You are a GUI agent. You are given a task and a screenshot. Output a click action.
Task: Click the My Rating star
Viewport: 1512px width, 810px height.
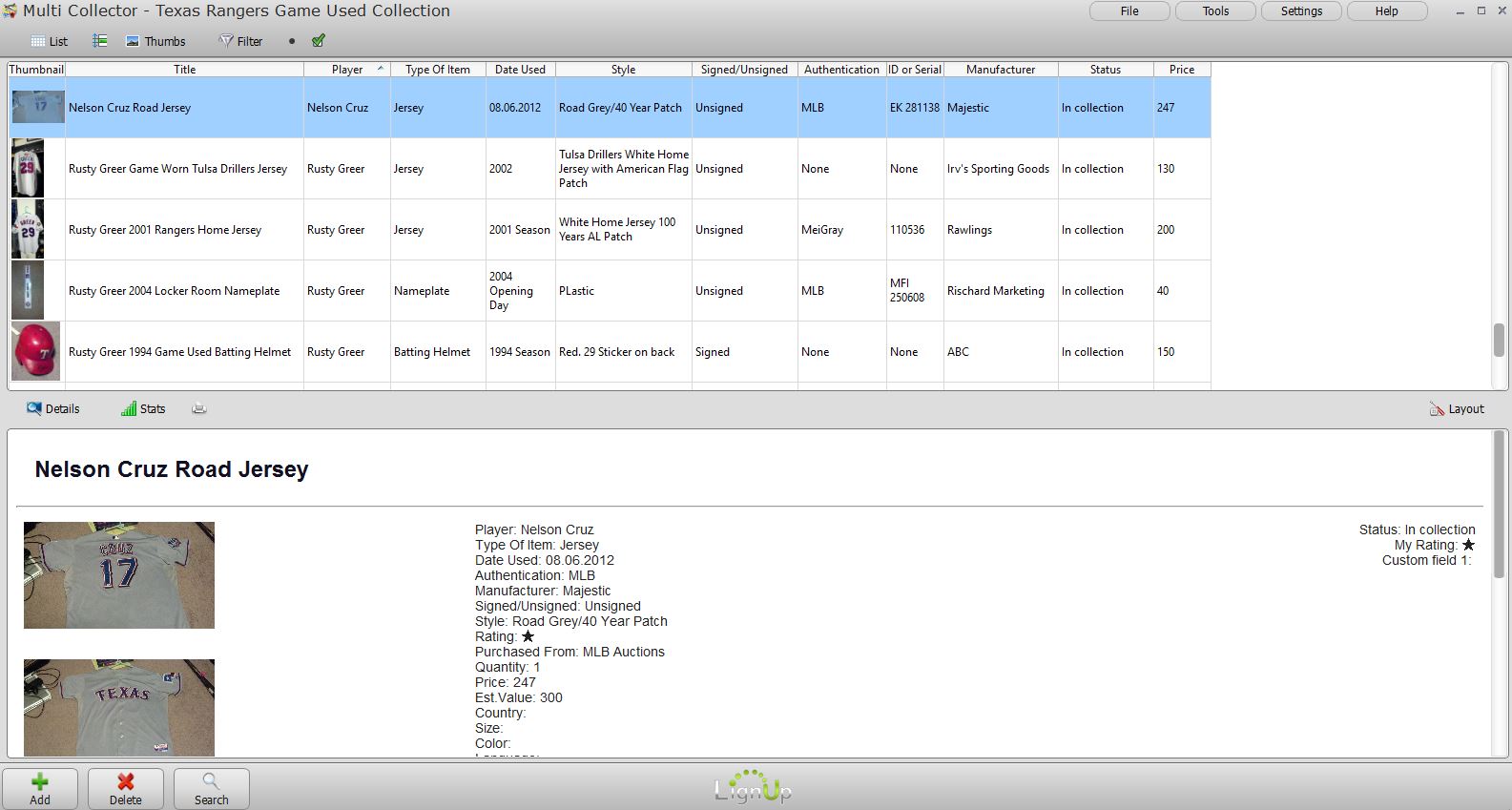tap(1468, 545)
